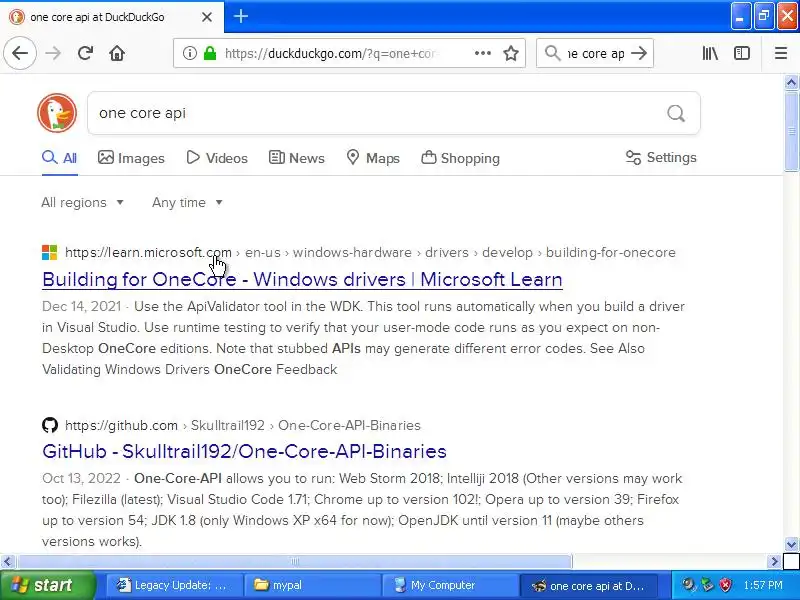The height and width of the screenshot is (600, 800).
Task: Focus the browser toolbar search field
Action: (x=595, y=53)
